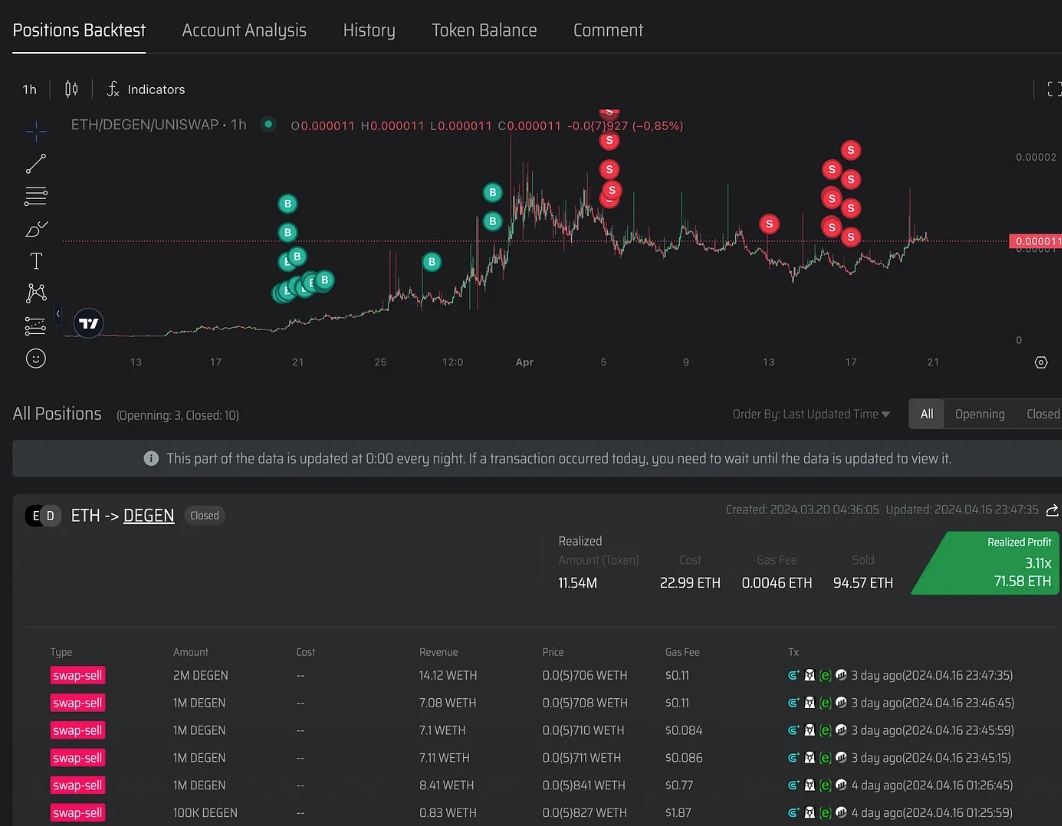
Task: Collapse the drawing toolbar side arrow
Action: (58, 314)
